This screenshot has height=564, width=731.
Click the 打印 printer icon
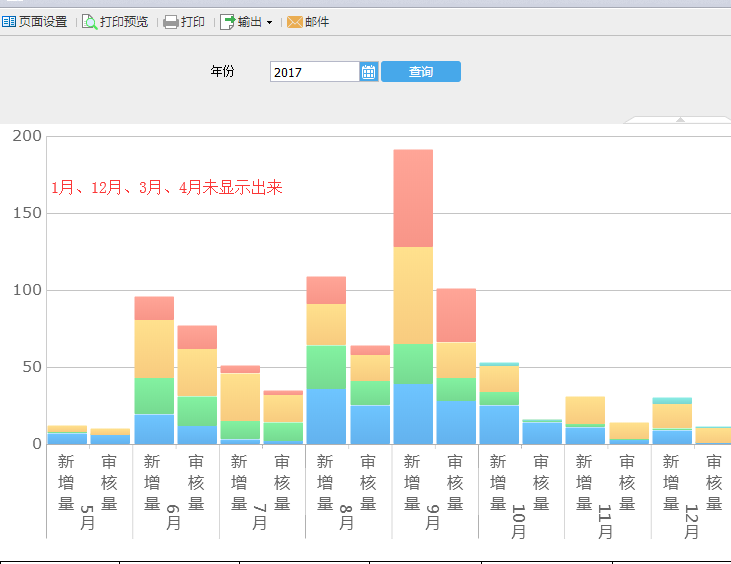click(x=171, y=21)
